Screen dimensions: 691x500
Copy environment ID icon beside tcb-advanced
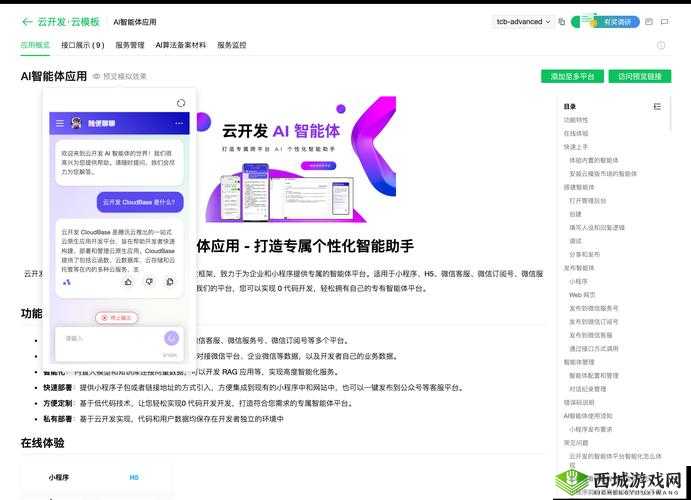pos(561,22)
